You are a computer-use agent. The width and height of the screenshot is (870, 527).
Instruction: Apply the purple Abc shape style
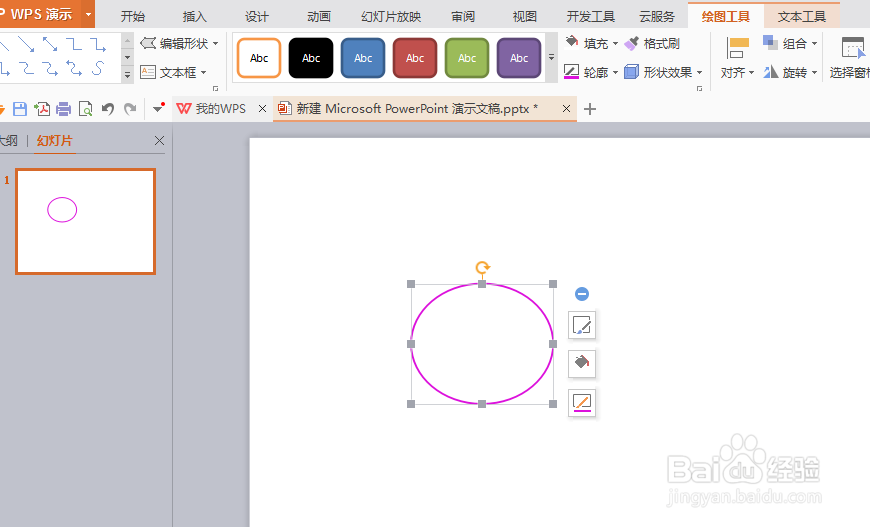click(519, 58)
